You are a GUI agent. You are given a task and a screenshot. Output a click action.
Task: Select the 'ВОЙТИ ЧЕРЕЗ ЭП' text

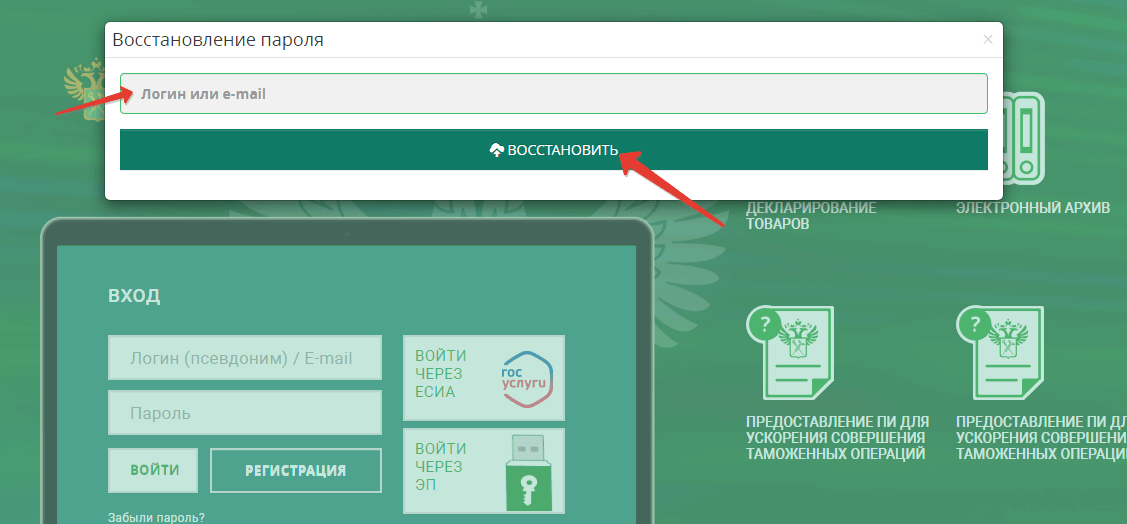pos(440,467)
